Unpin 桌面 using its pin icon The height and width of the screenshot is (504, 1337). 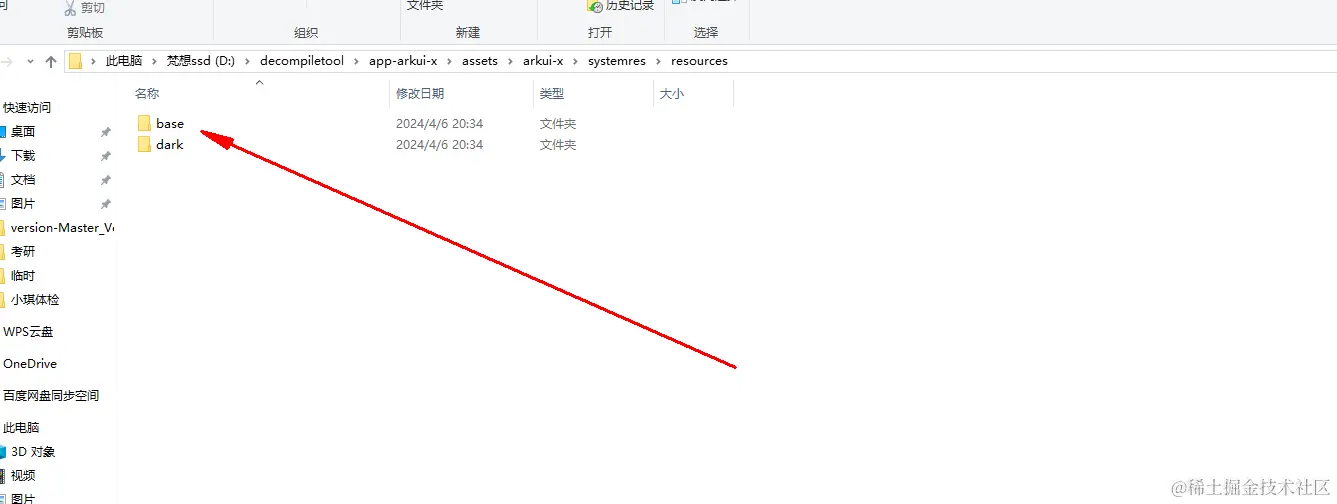coord(106,132)
